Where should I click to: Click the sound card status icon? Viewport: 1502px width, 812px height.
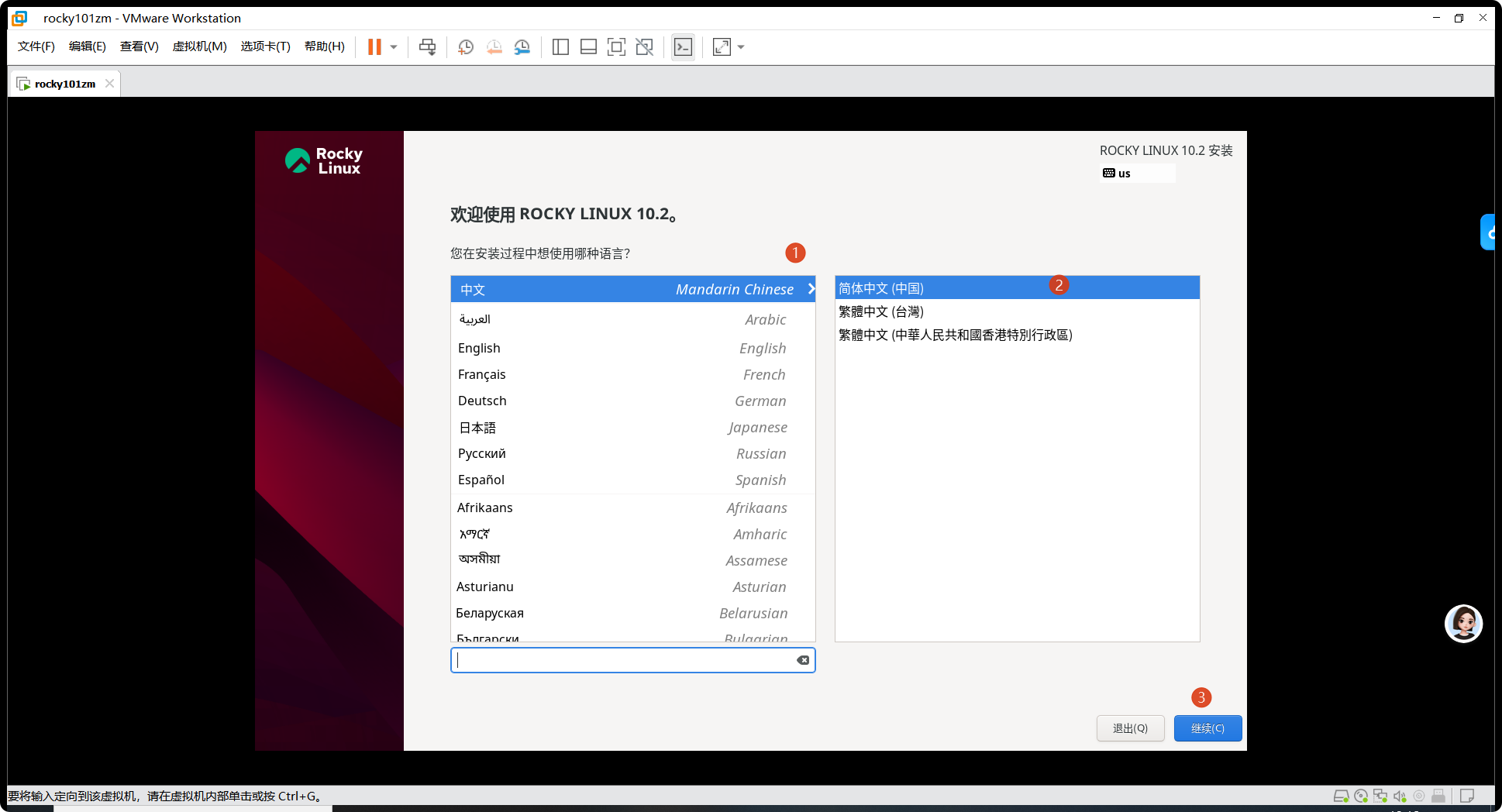[1400, 796]
